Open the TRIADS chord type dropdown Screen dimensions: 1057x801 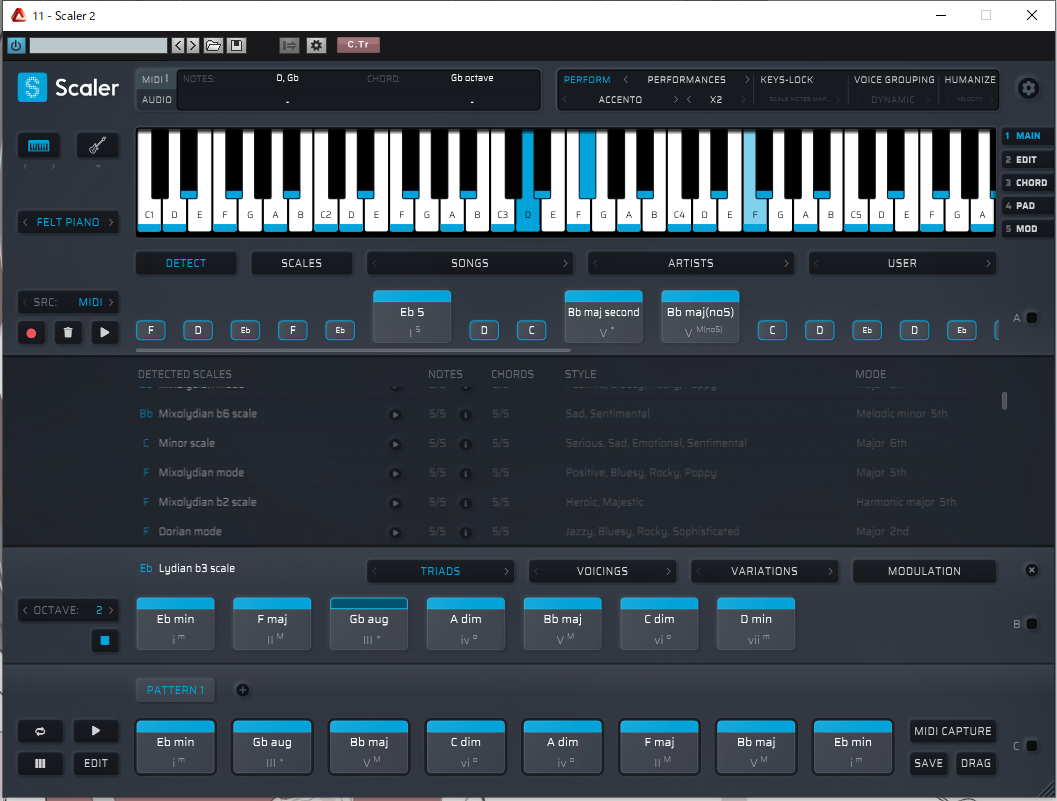(441, 571)
